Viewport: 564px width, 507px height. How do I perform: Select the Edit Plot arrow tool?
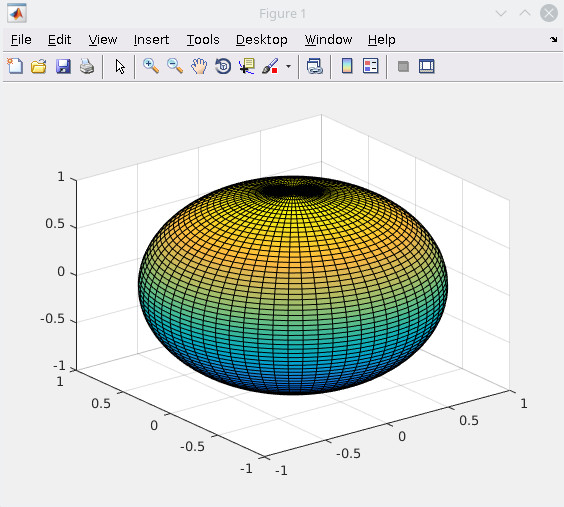[x=120, y=67]
